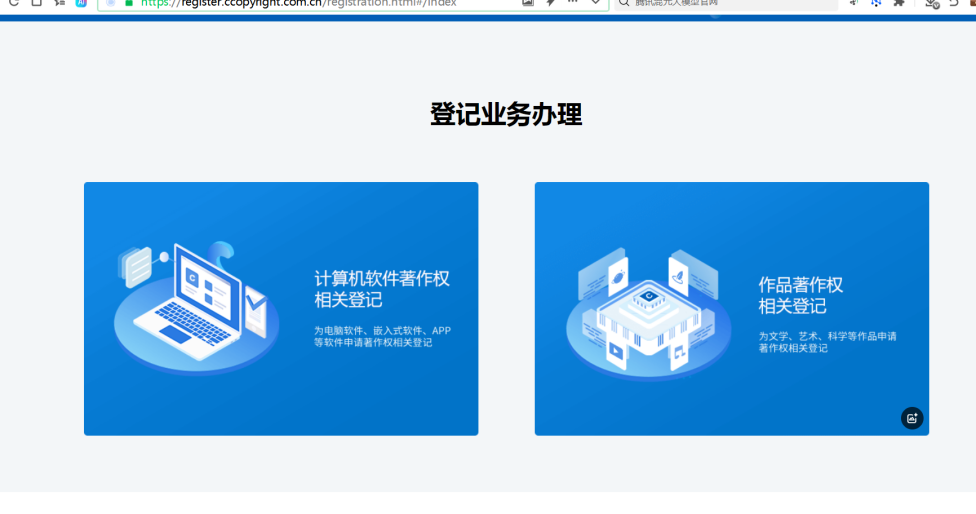976x514 pixels.
Task: Click the image capture icon on right card
Action: [912, 418]
